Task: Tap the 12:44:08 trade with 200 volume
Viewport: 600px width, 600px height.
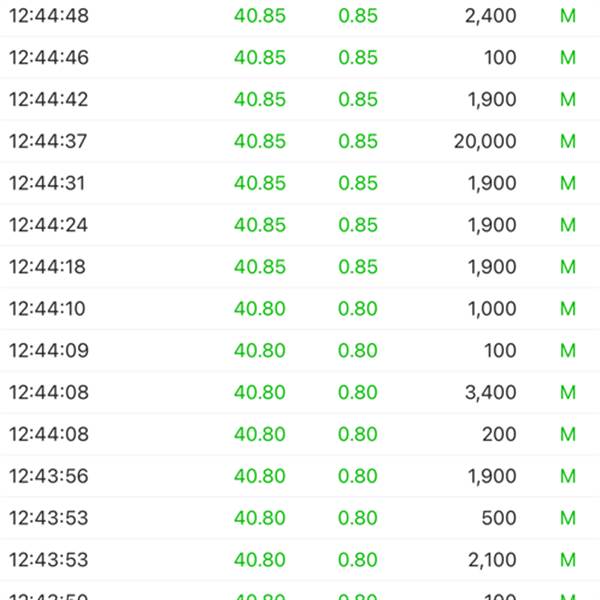Action: (300, 434)
